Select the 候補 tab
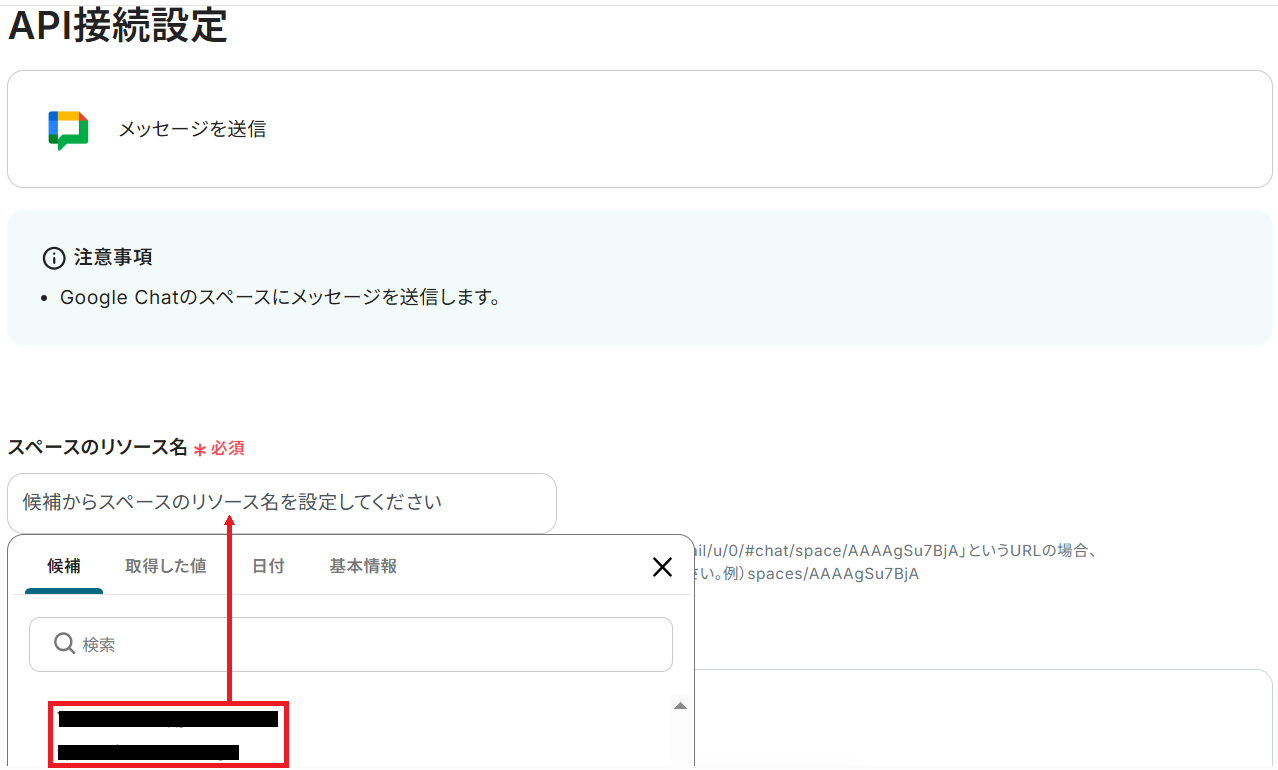This screenshot has height=770, width=1278. tap(64, 566)
